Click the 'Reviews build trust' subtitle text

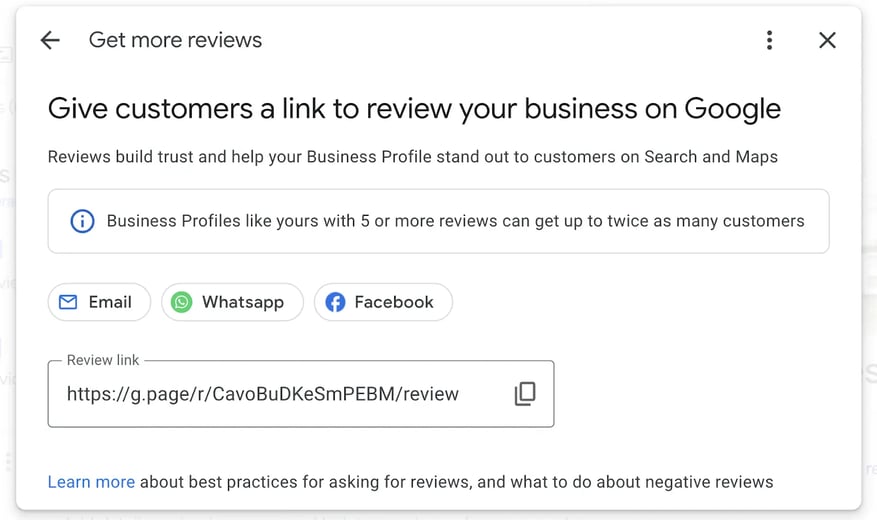point(413,157)
